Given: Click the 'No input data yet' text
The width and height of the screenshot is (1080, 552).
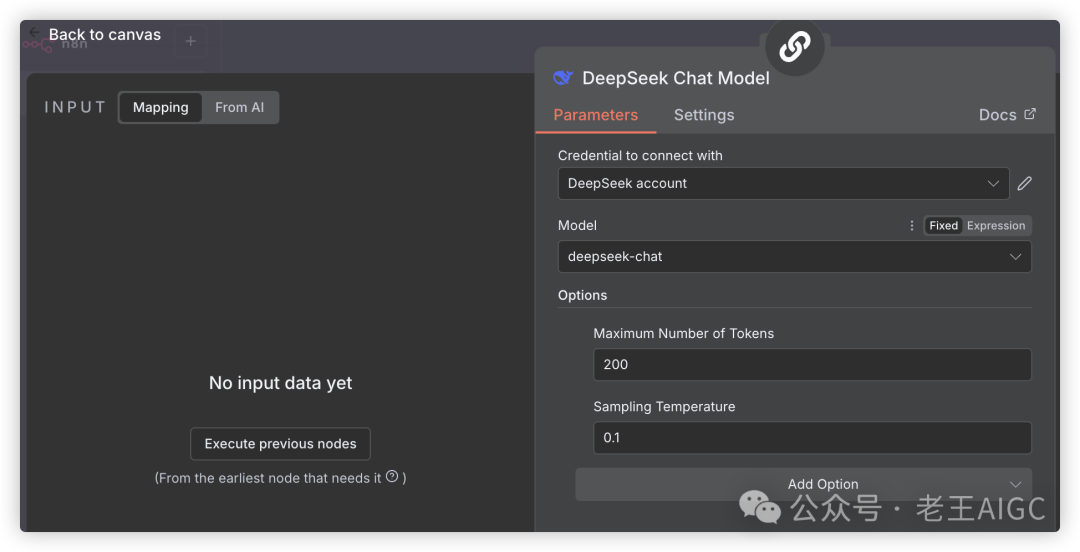Looking at the screenshot, I should click(x=280, y=383).
